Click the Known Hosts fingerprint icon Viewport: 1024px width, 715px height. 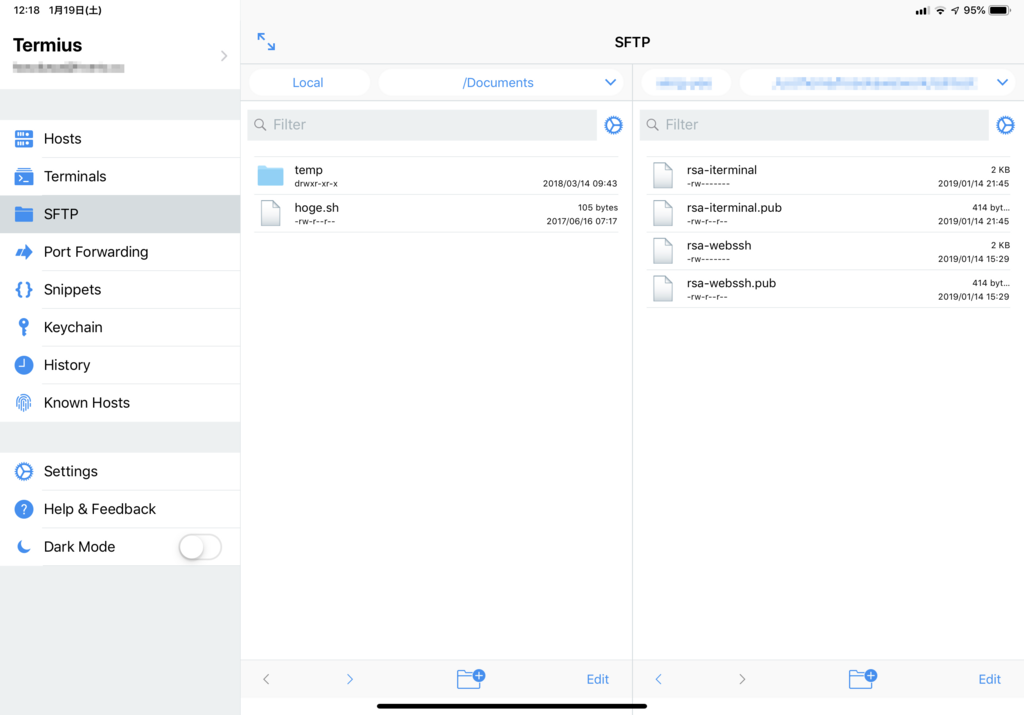(x=24, y=403)
